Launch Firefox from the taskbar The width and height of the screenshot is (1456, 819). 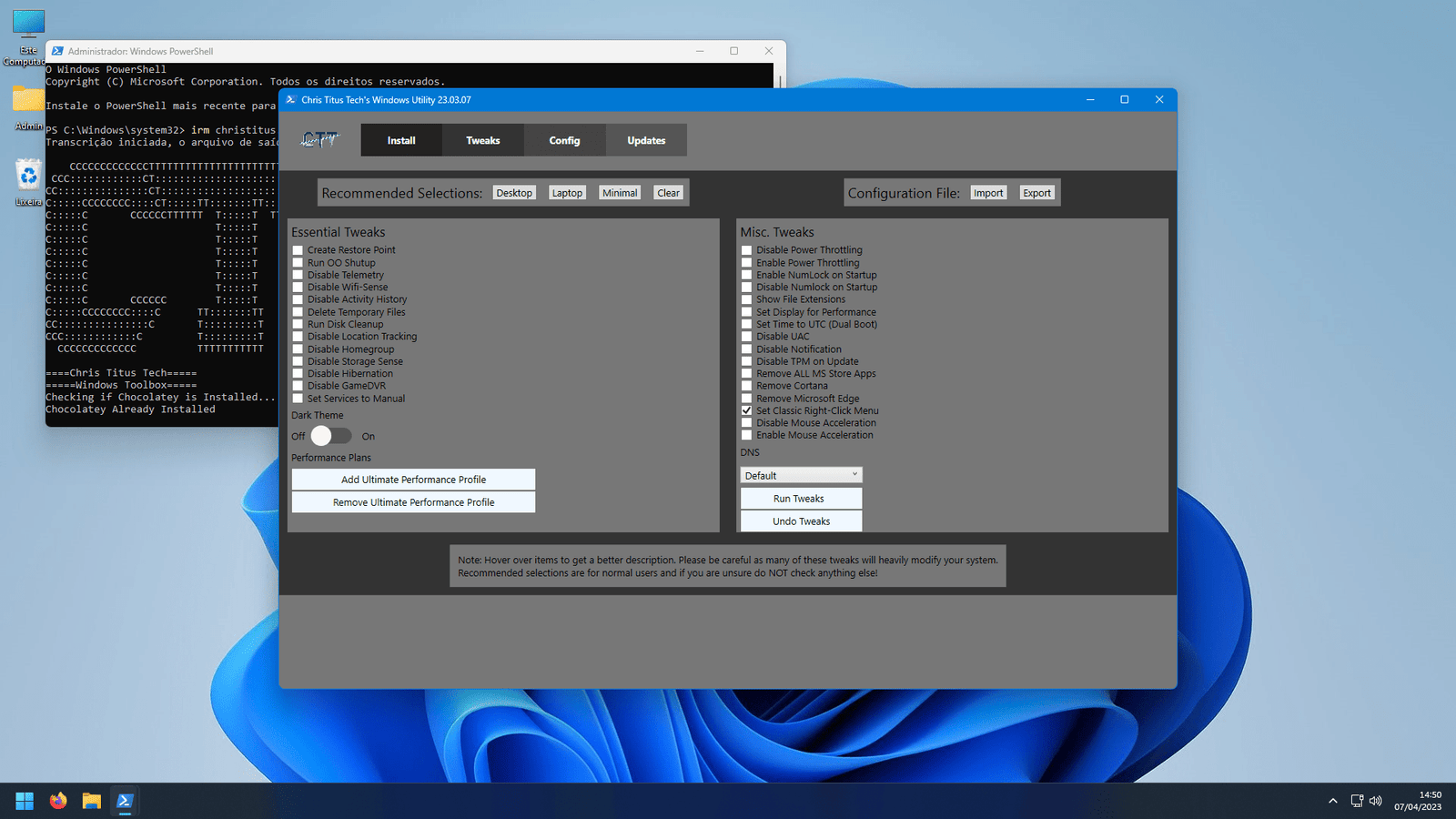coord(58,801)
